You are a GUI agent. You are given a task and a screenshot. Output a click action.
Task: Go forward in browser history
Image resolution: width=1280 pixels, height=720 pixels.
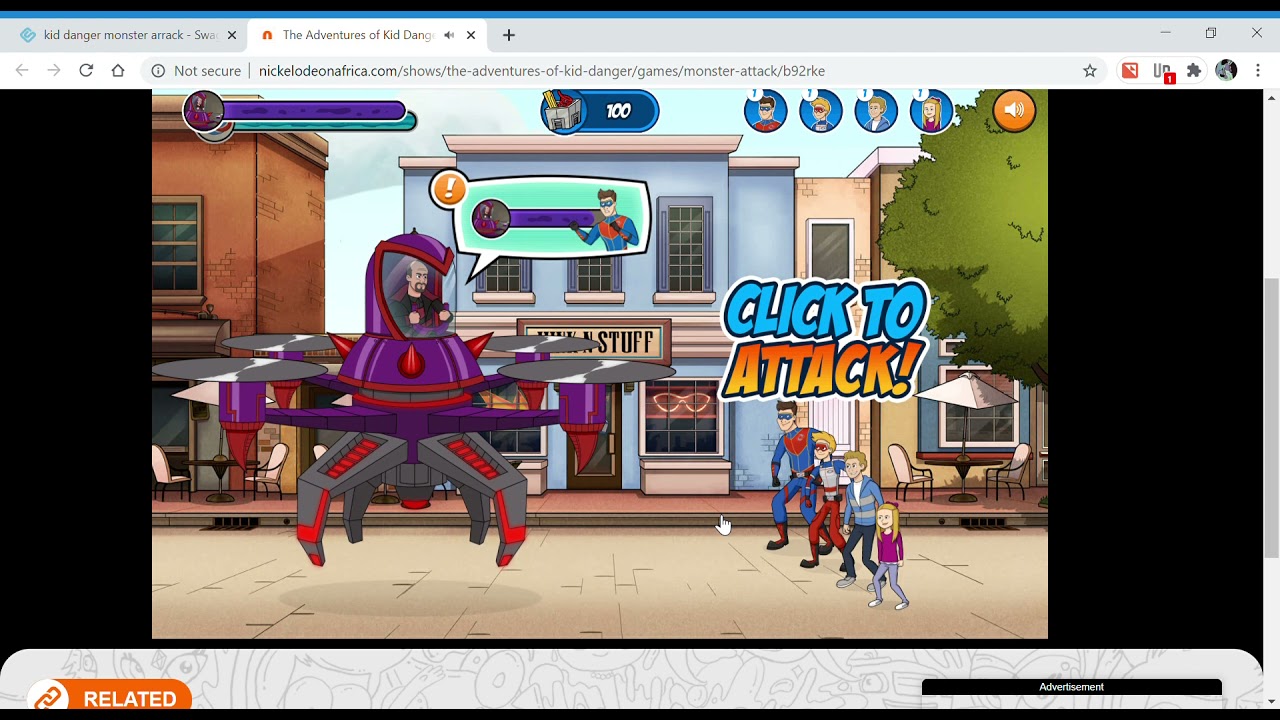pyautogui.click(x=54, y=71)
